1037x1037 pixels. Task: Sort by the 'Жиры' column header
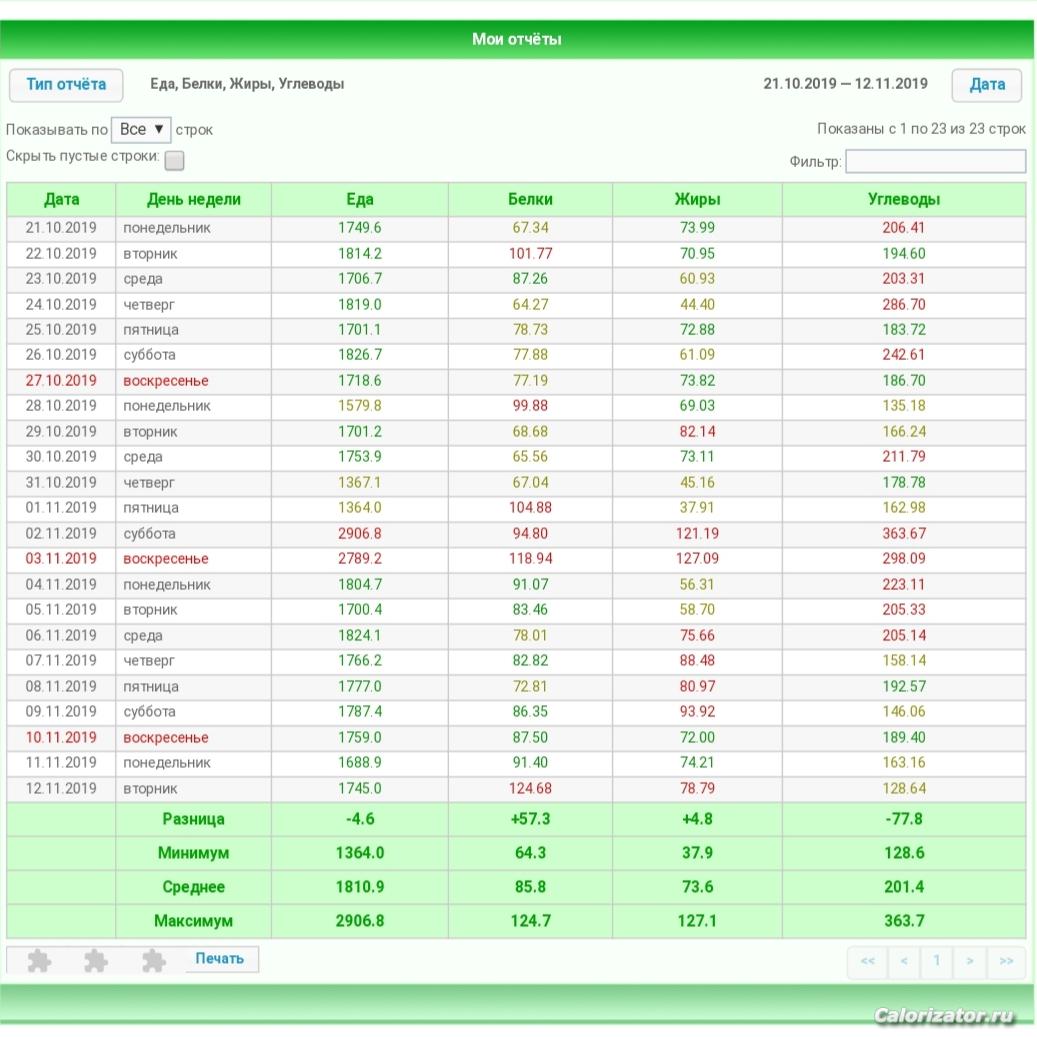(x=697, y=198)
